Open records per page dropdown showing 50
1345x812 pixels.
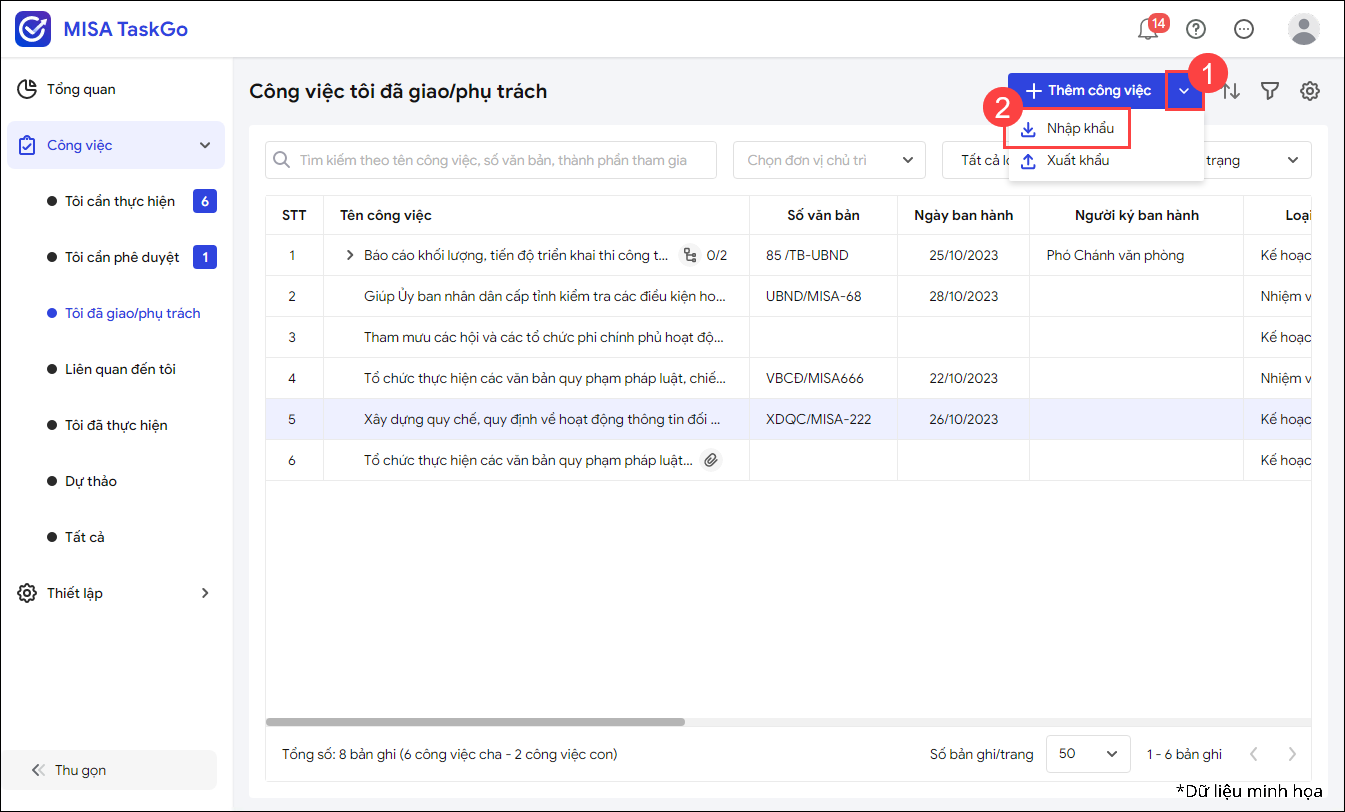1088,754
